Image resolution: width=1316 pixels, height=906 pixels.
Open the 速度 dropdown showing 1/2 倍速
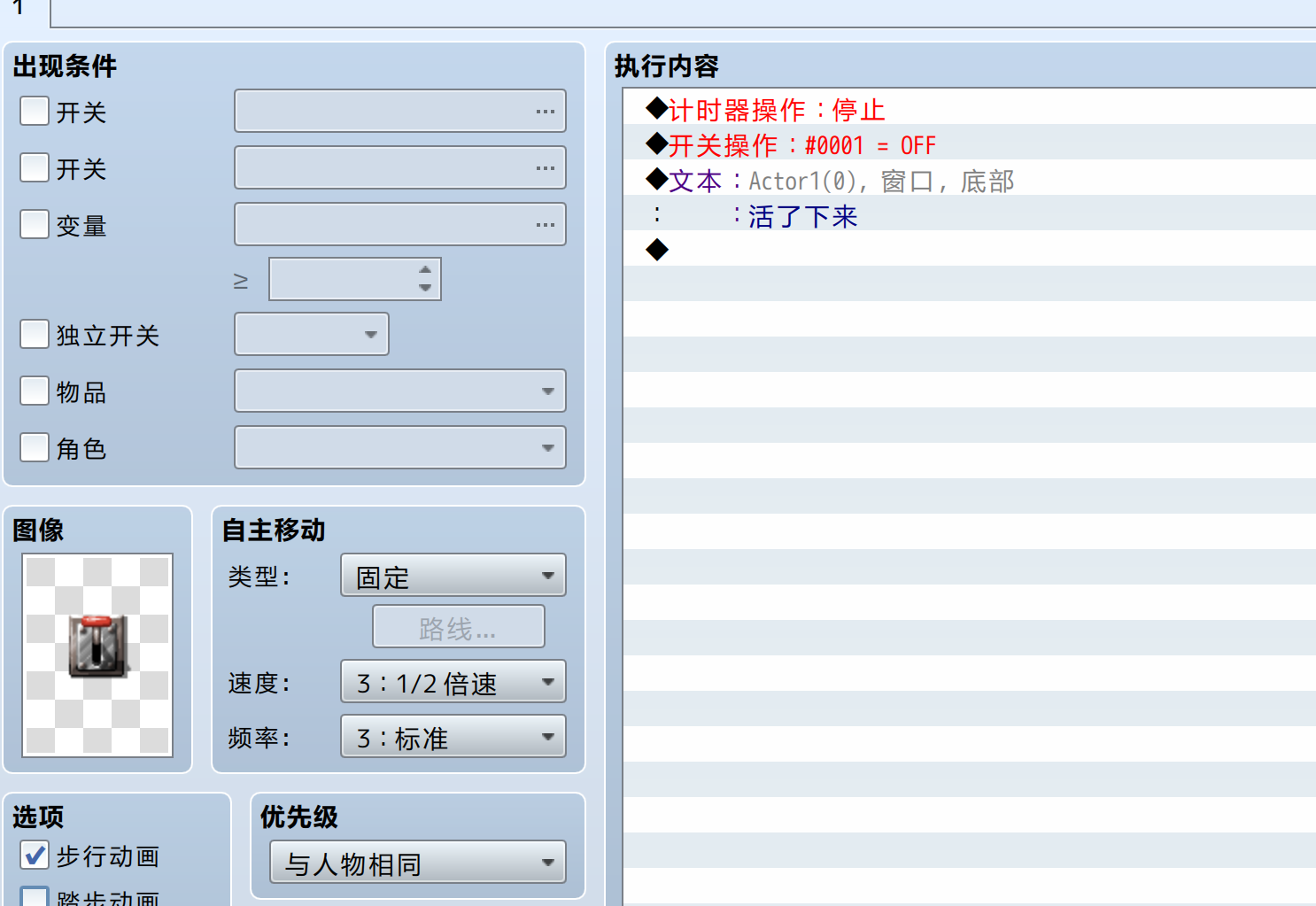click(453, 682)
